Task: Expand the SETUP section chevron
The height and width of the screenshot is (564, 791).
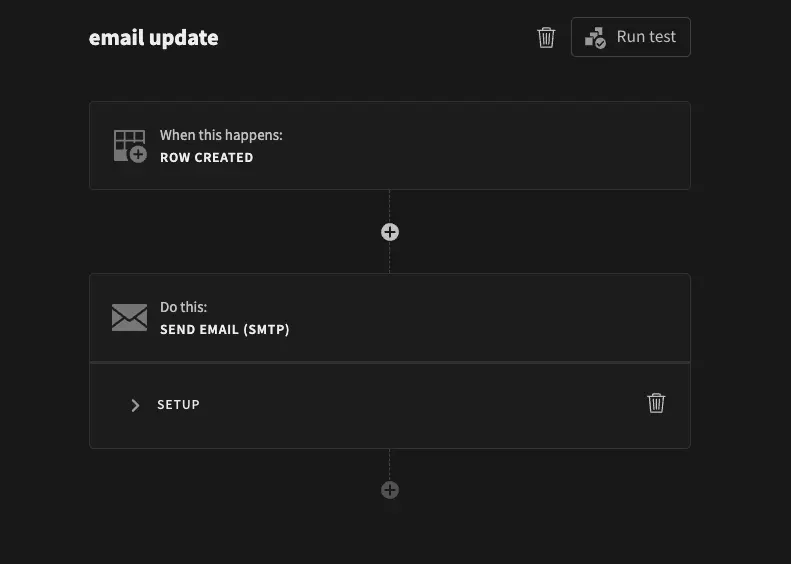Action: 135,405
